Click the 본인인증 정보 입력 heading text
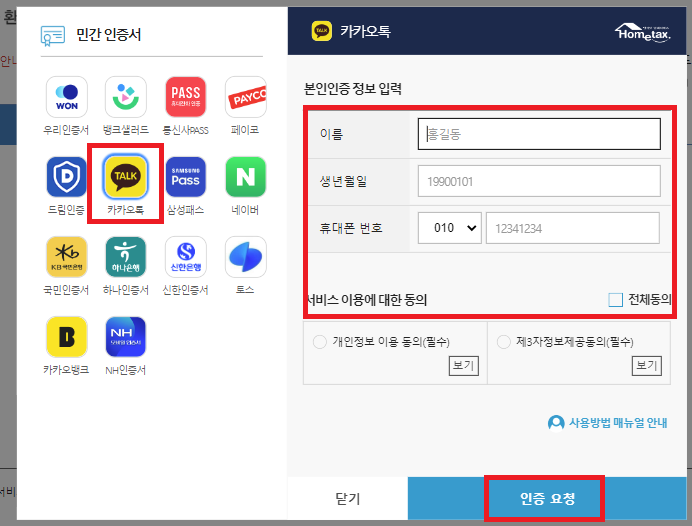Viewport: 692px width, 526px height. pyautogui.click(x=353, y=89)
